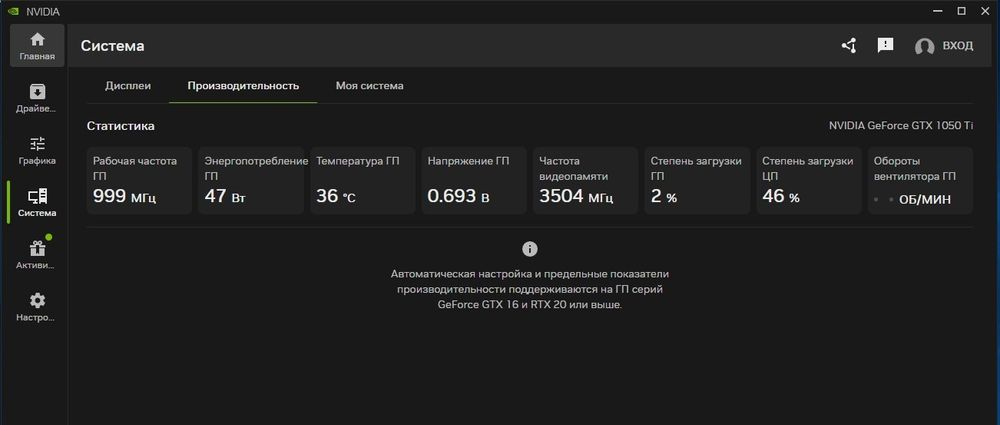Click the Степень загрузки ЦП 46 % card
Viewport: 1000px width, 425px height.
[809, 181]
